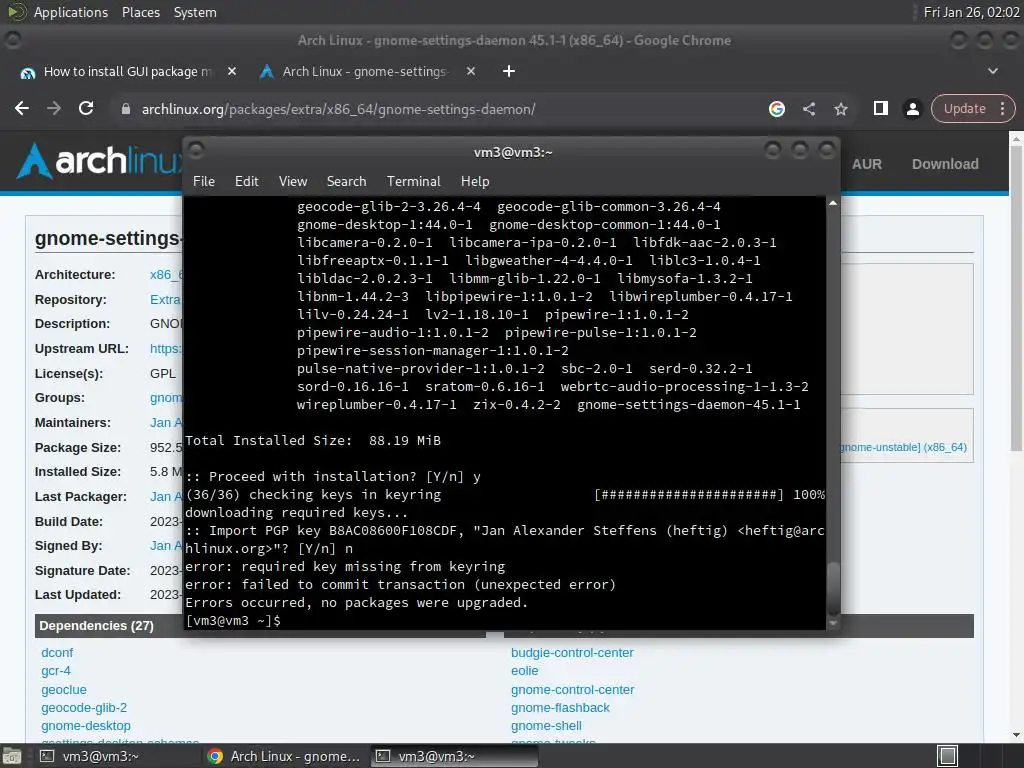The height and width of the screenshot is (768, 1024).
Task: Open the Download link in site navigation
Action: (945, 164)
